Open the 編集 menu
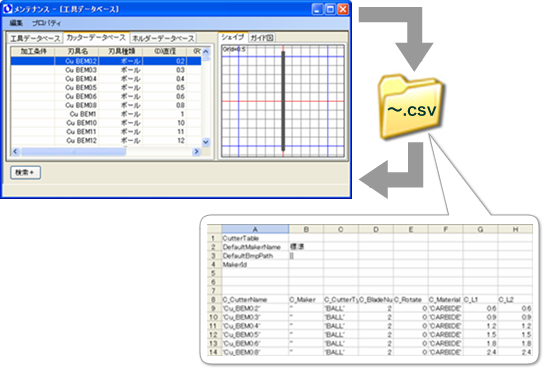This screenshot has width=543, height=368. pos(16,23)
